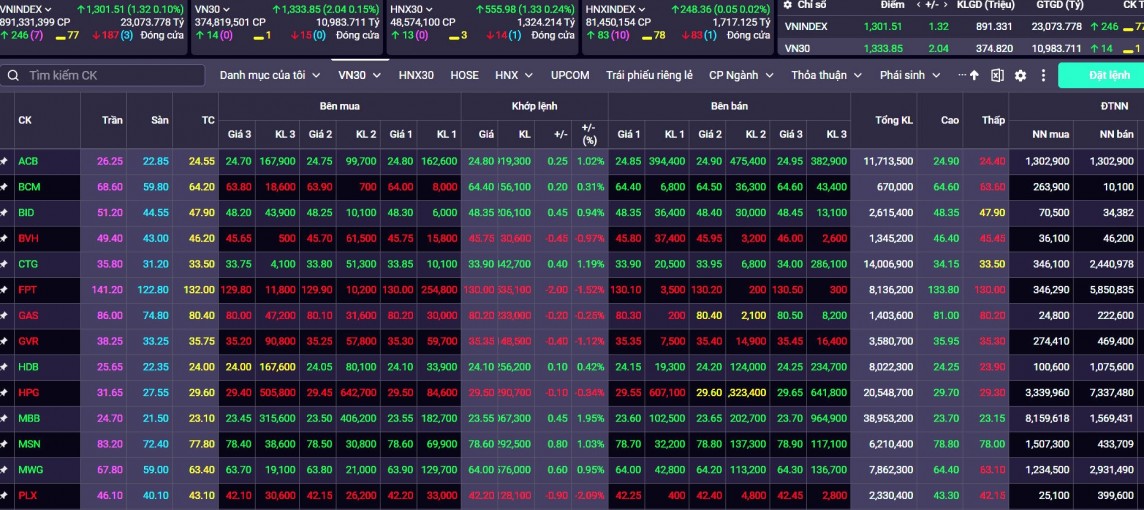
Task: Click the gear icon beside Chỉ số
Action: 787,5
